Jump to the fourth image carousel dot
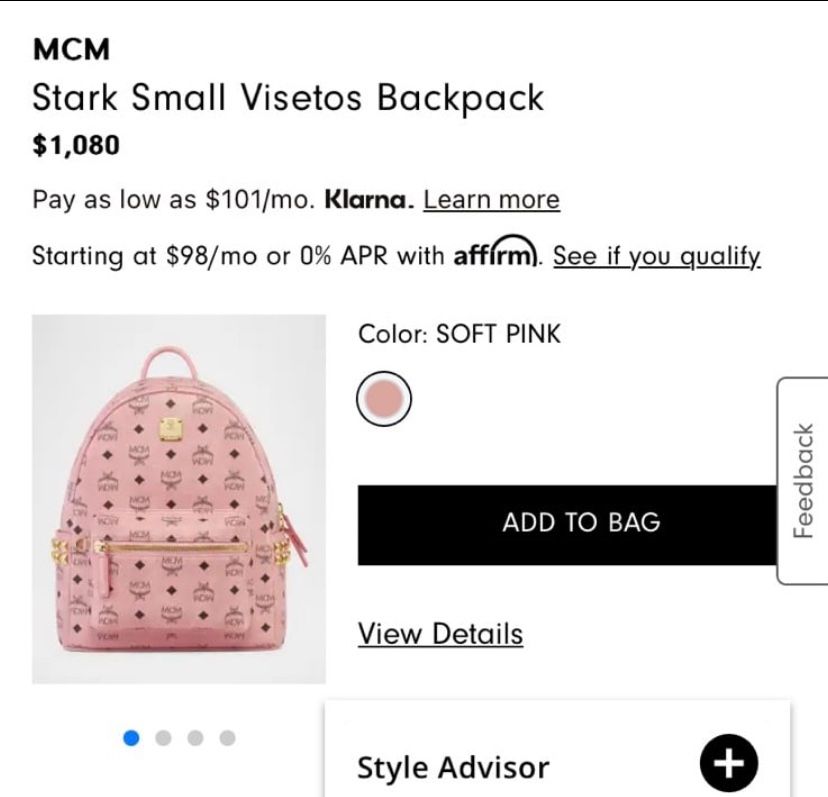This screenshot has width=828, height=797. click(x=227, y=738)
